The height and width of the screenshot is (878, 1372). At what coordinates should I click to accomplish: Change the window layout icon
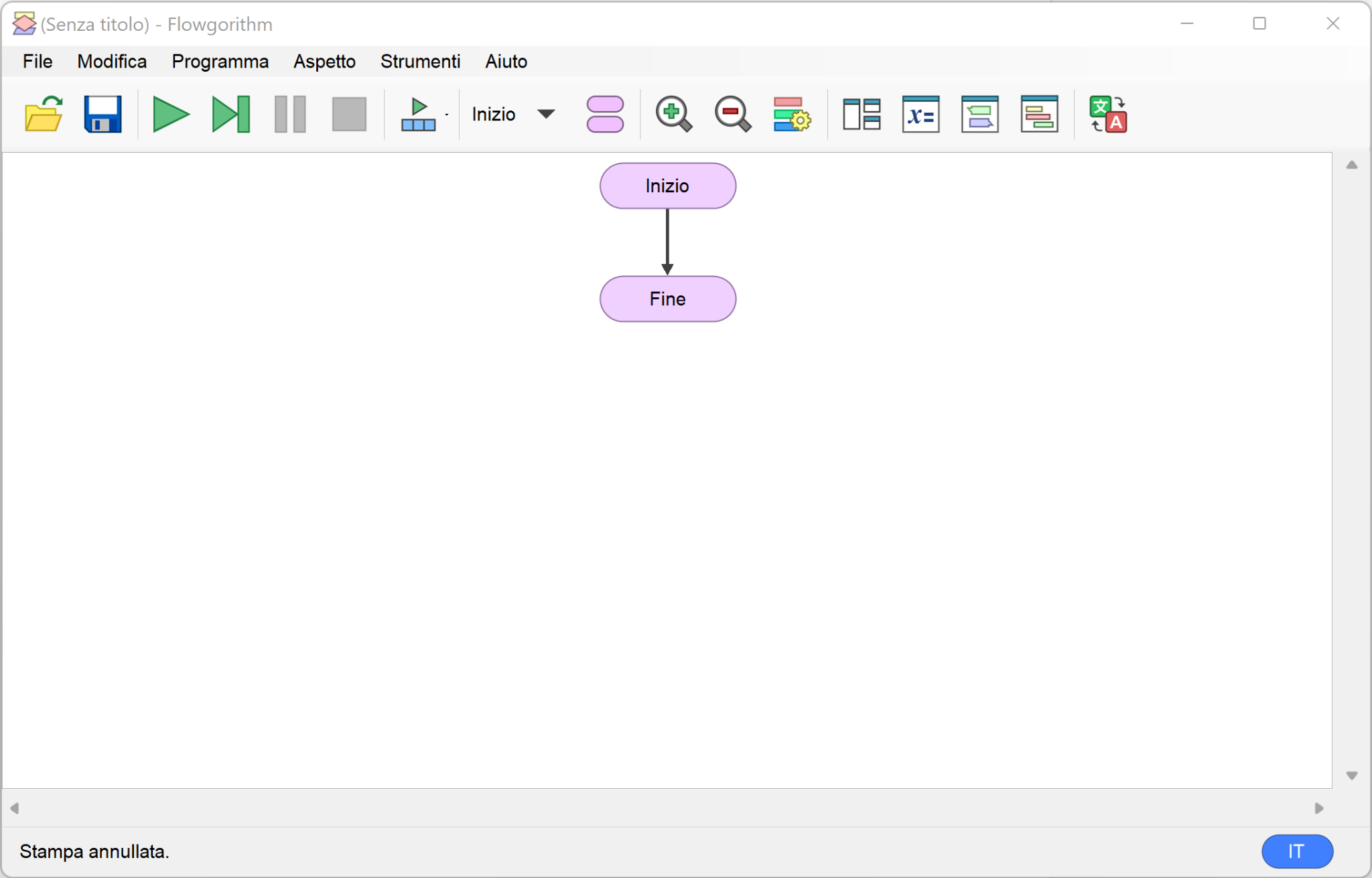tap(862, 114)
